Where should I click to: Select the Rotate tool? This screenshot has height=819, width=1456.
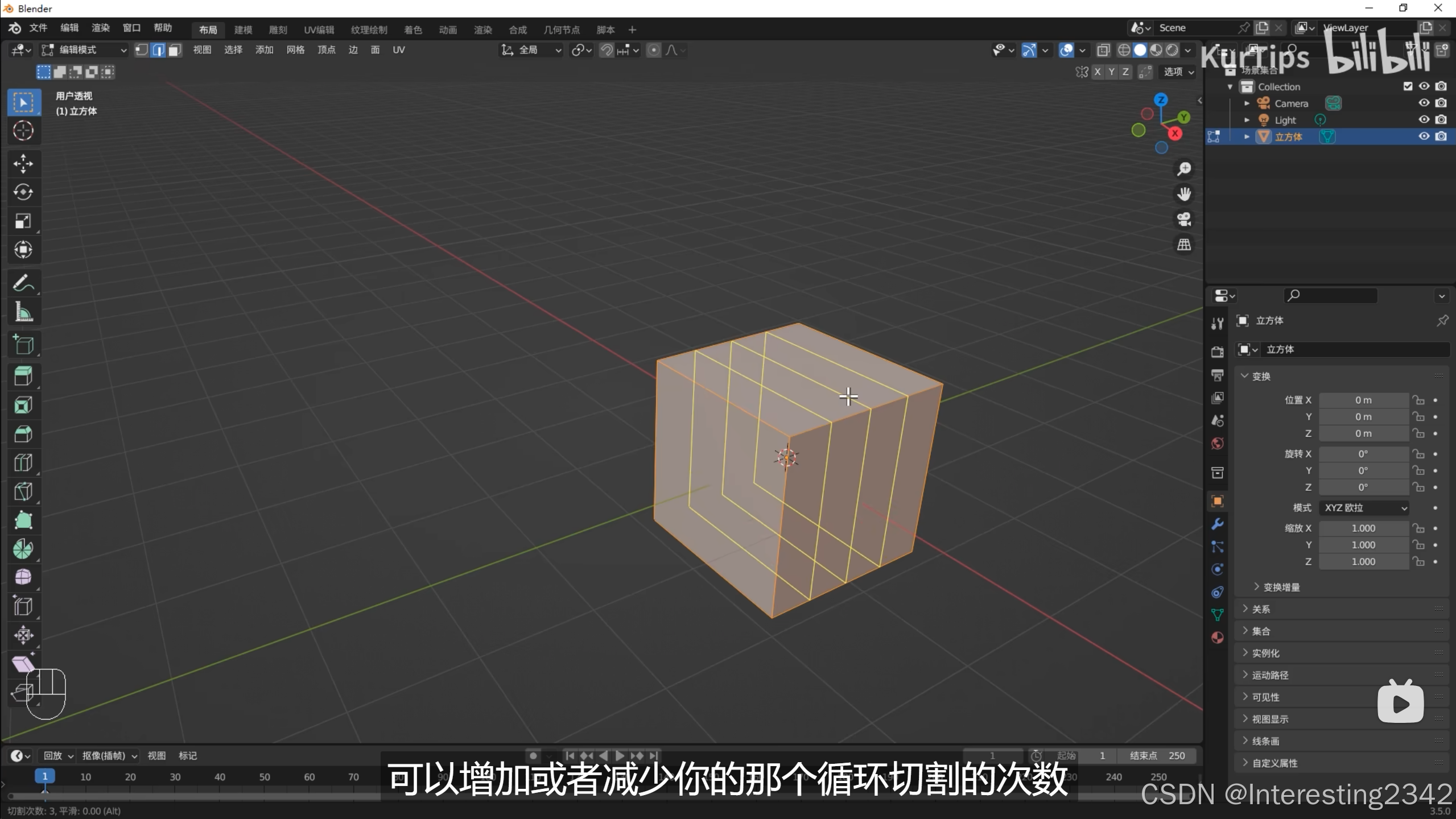coord(23,192)
